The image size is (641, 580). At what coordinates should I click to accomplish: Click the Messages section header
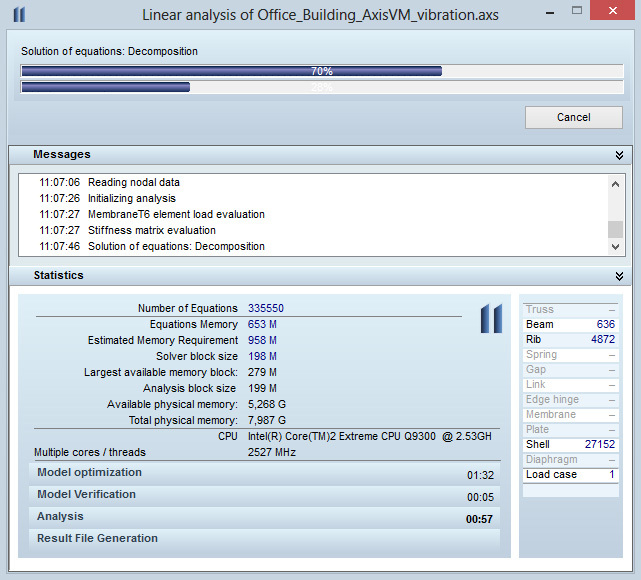(62, 155)
